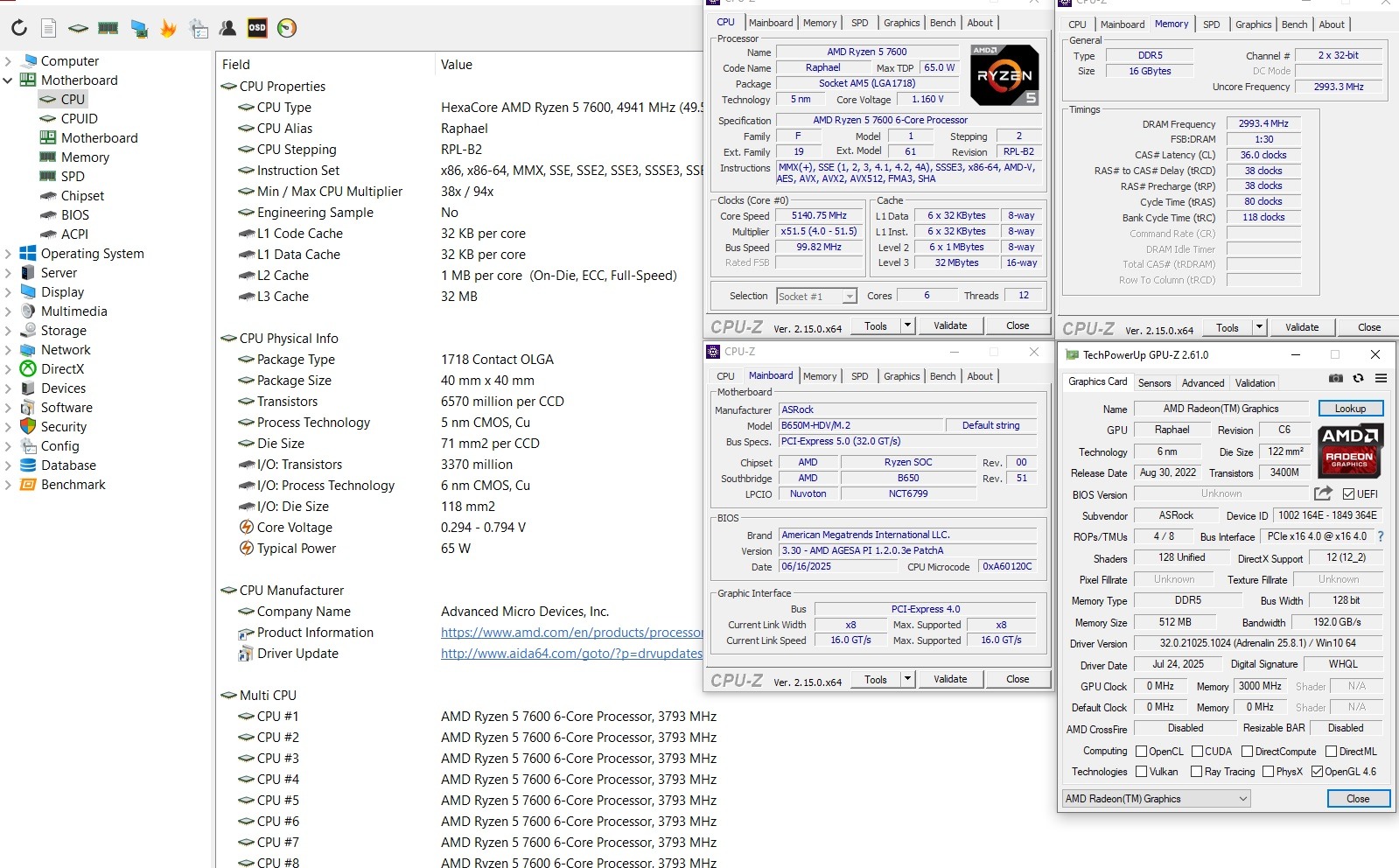Open the Report document icon in toolbar
The width and height of the screenshot is (1399, 868).
point(49,28)
